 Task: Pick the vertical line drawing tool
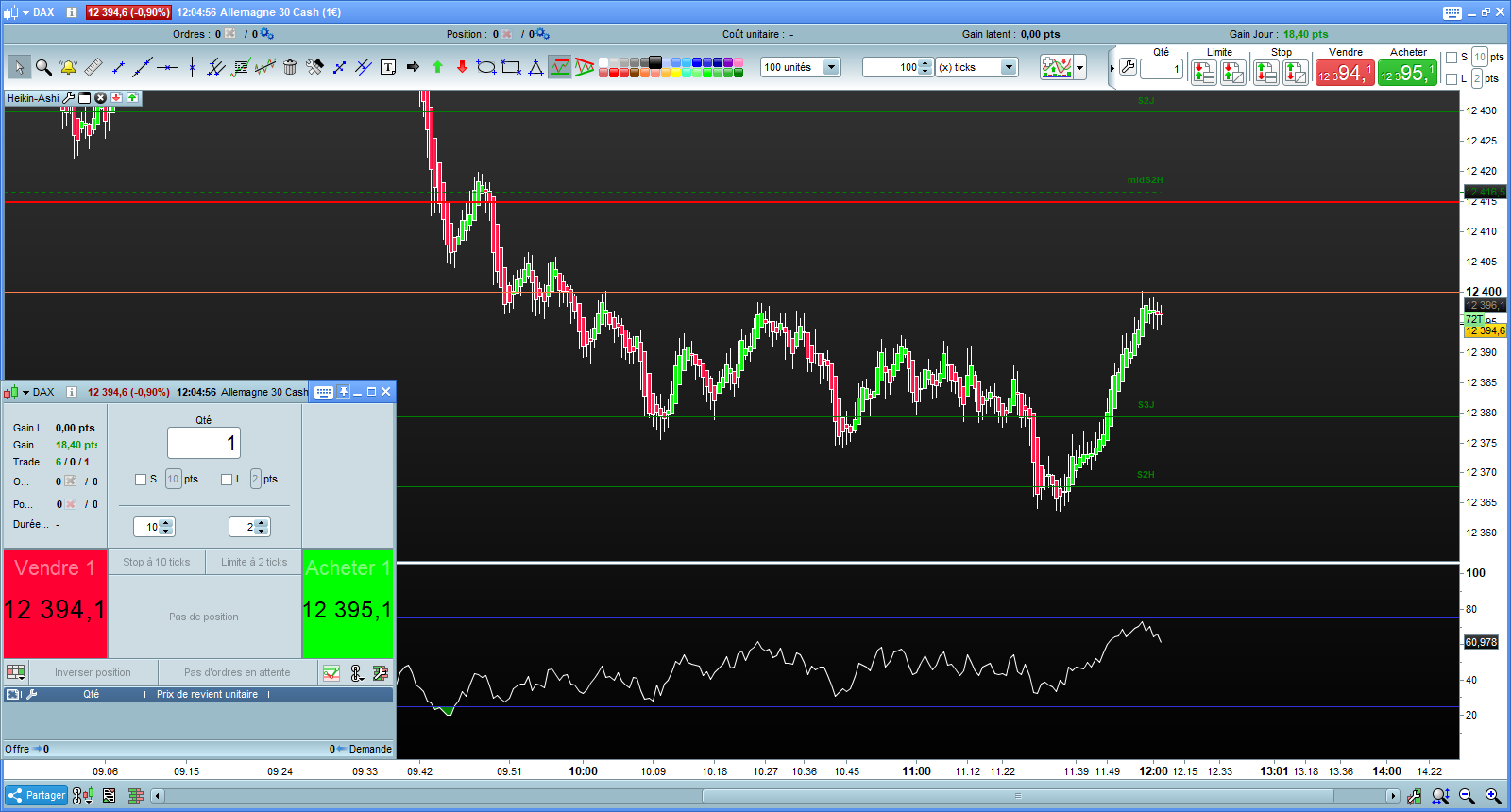[x=192, y=67]
